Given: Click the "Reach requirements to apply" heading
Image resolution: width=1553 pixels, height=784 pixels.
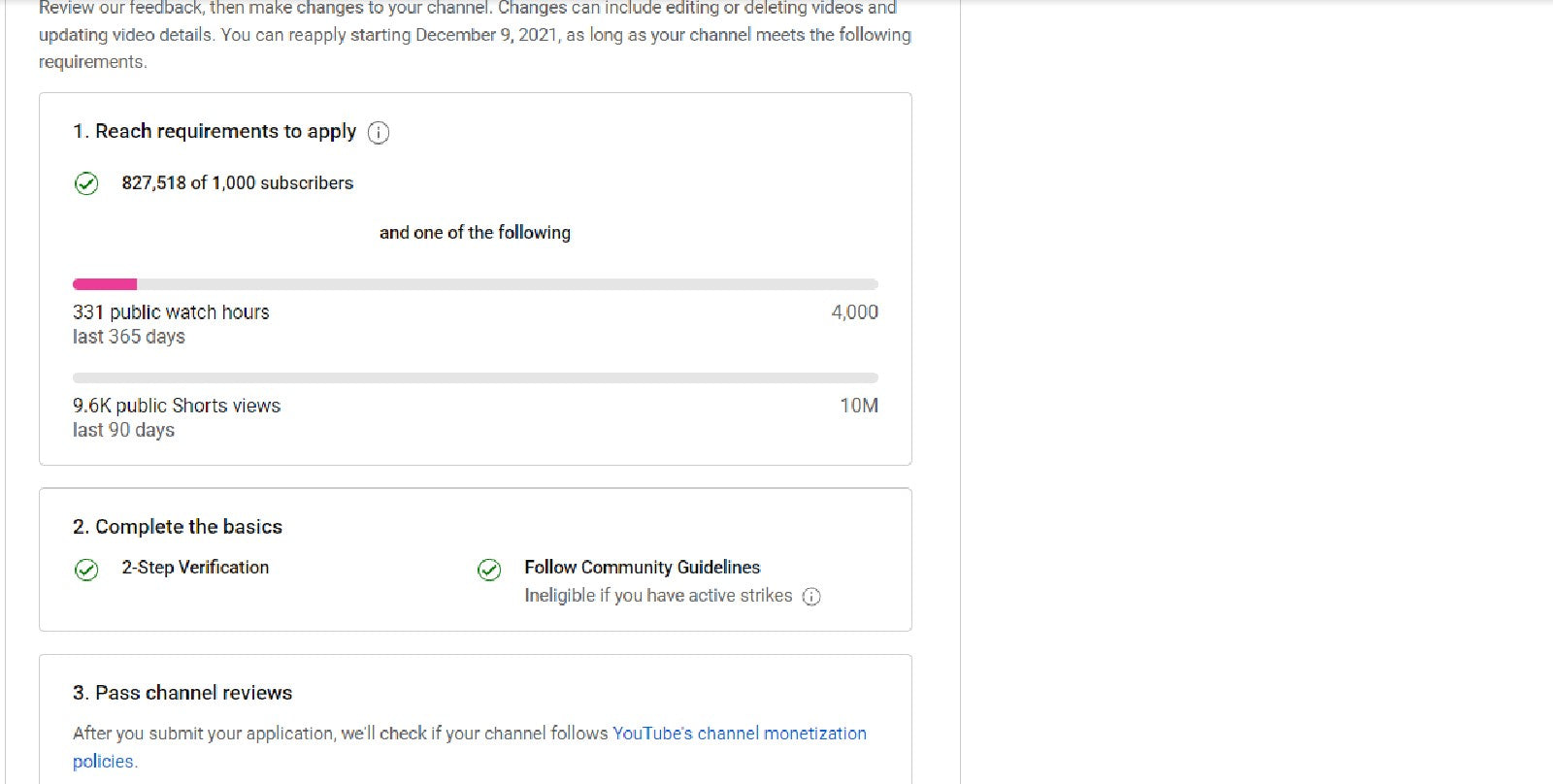Looking at the screenshot, I should (x=215, y=132).
